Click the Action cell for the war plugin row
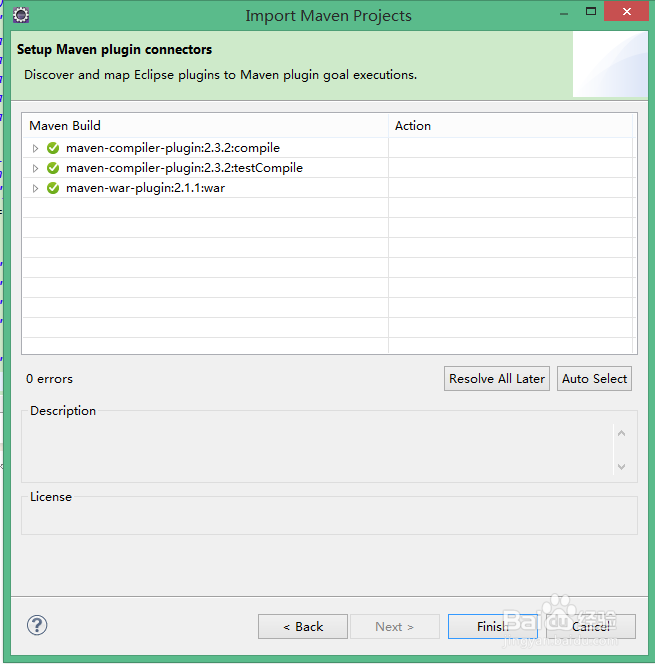 511,188
